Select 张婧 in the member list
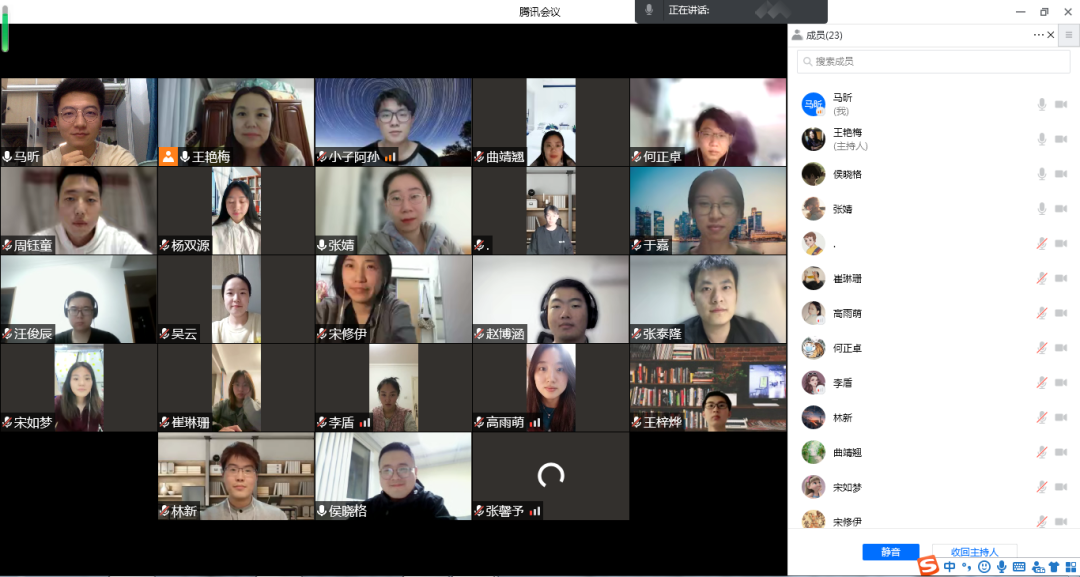 click(x=842, y=209)
